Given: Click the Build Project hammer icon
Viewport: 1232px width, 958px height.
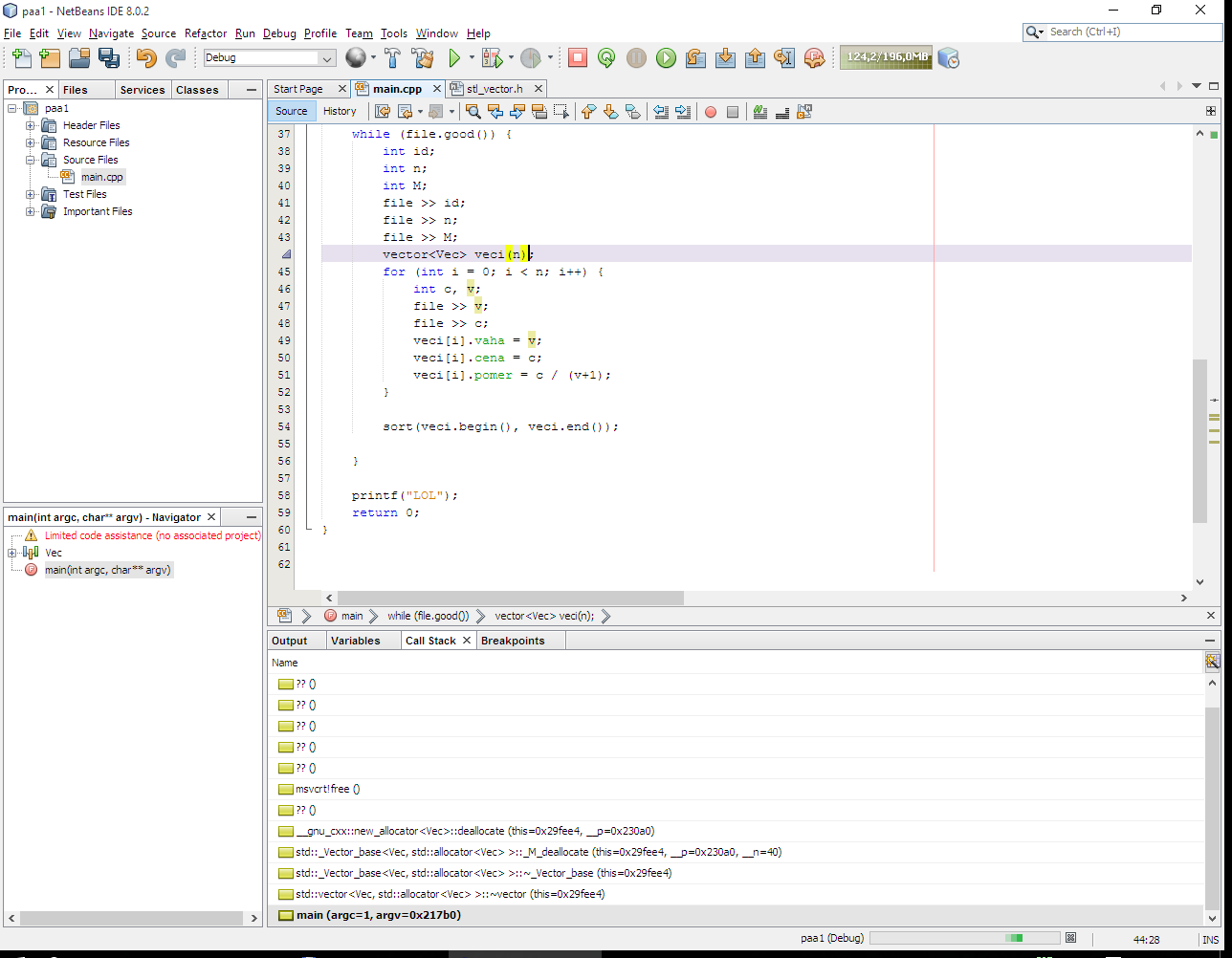Looking at the screenshot, I should click(392, 58).
